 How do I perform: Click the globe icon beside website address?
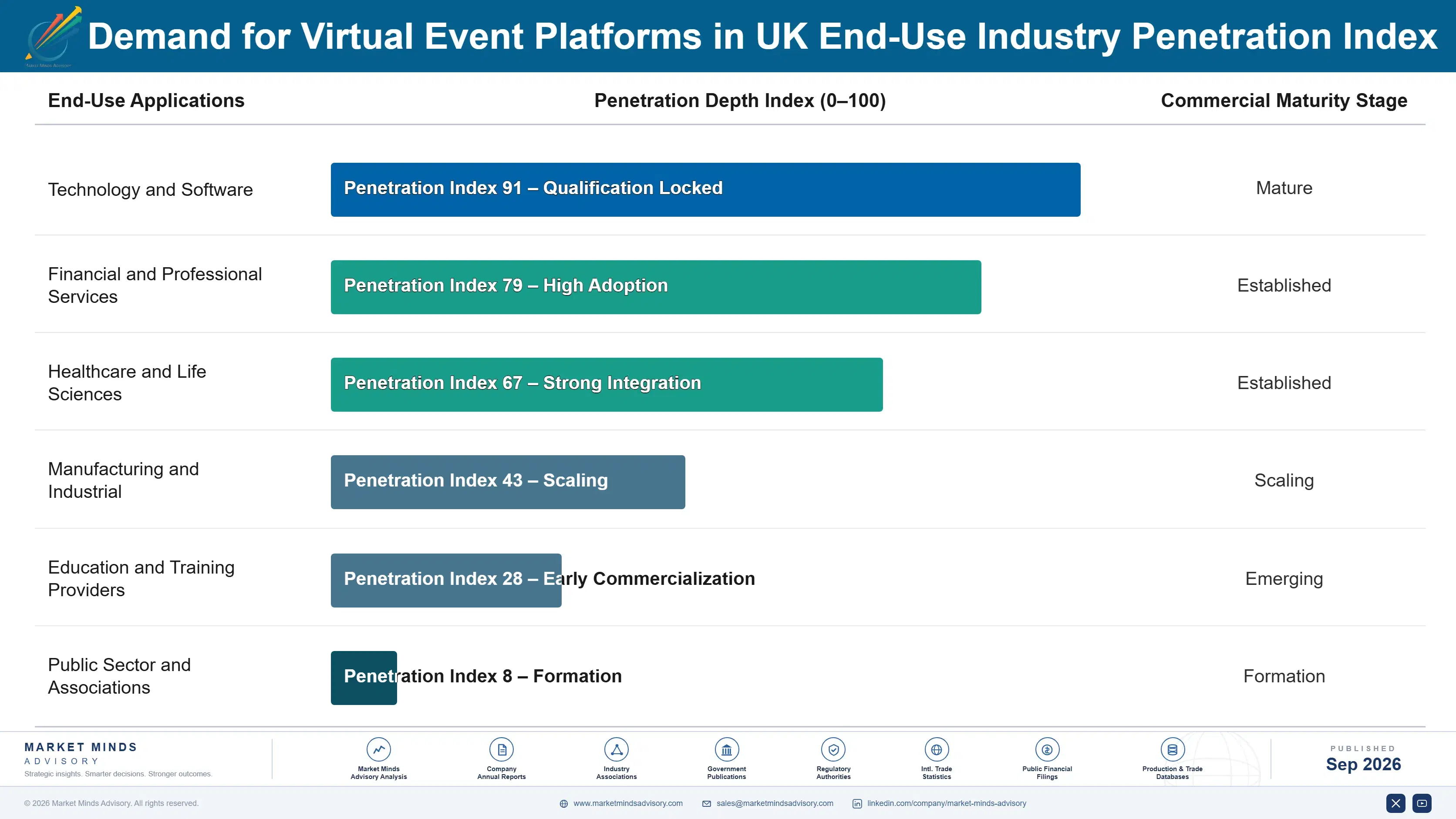563,804
